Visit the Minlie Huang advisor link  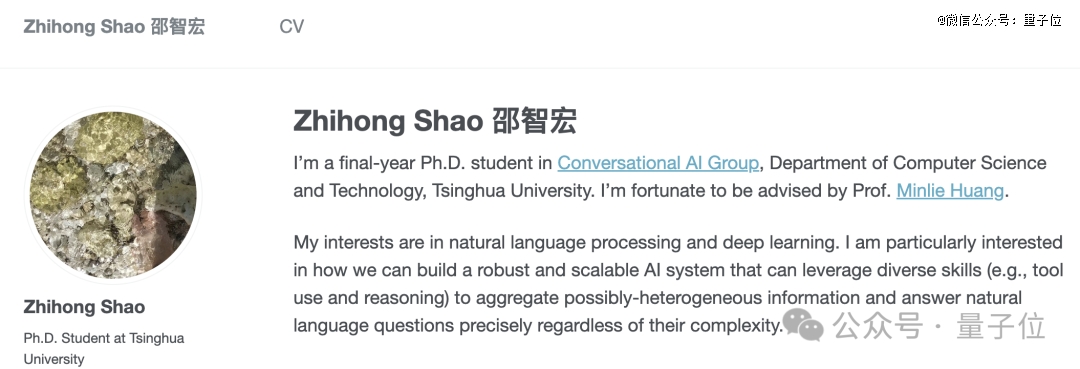pyautogui.click(x=950, y=191)
